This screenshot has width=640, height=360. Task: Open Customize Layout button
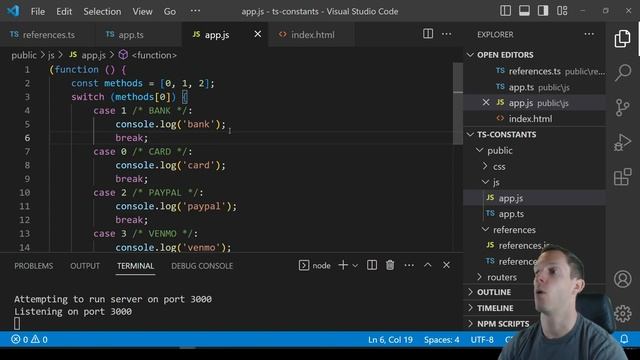562,11
